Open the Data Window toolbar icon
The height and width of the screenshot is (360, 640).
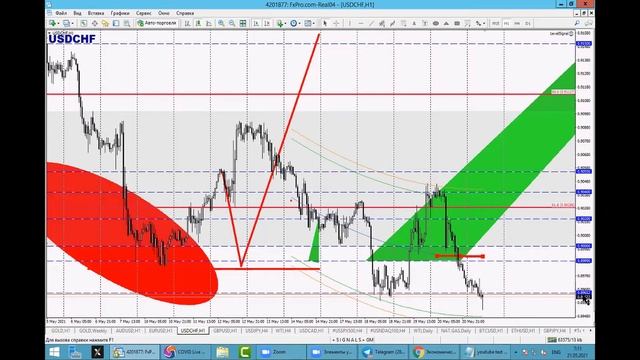pyautogui.click(x=94, y=23)
